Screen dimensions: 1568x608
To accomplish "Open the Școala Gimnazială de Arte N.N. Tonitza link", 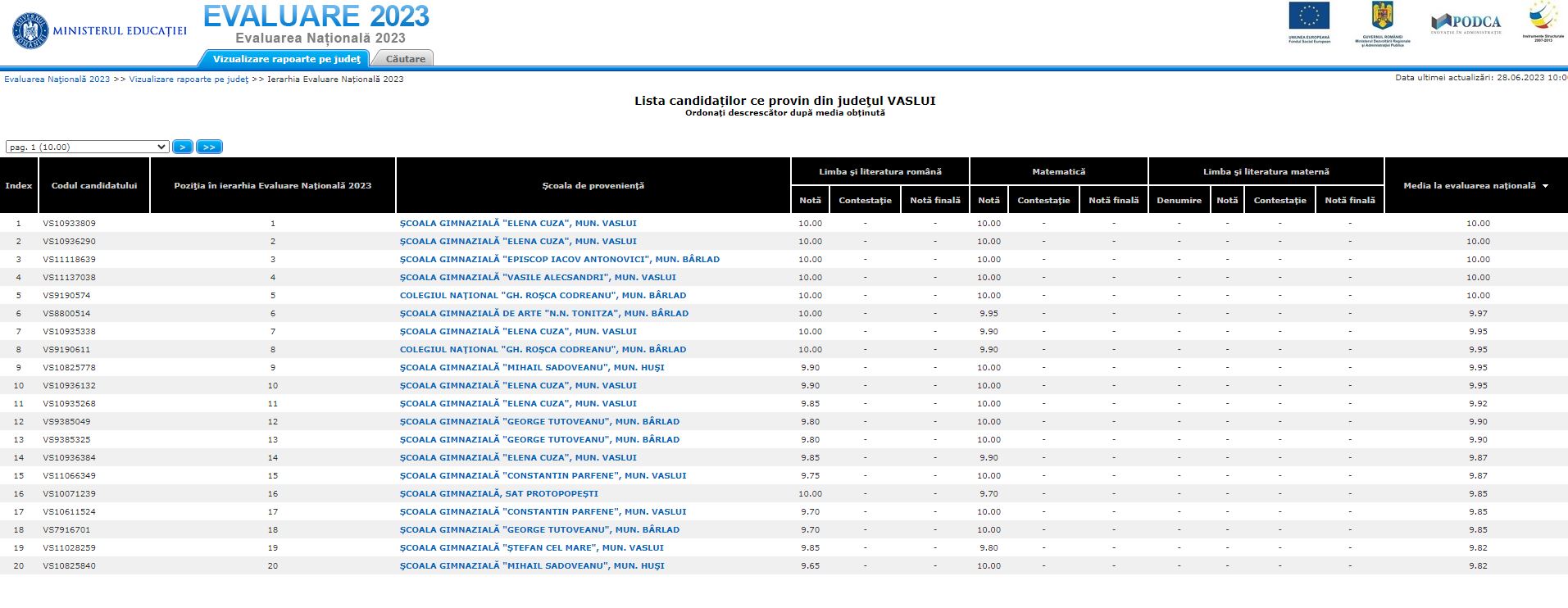I will [544, 313].
